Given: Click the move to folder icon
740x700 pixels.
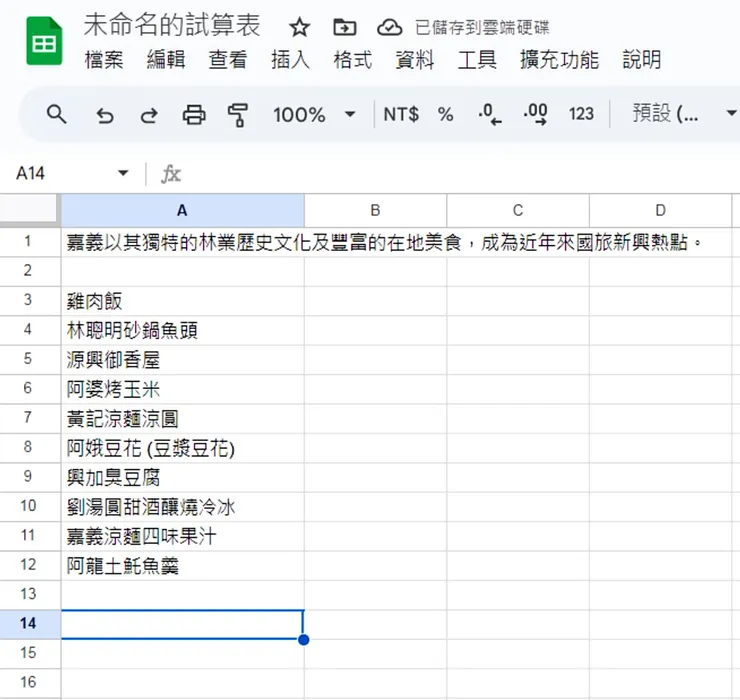Looking at the screenshot, I should [x=345, y=27].
